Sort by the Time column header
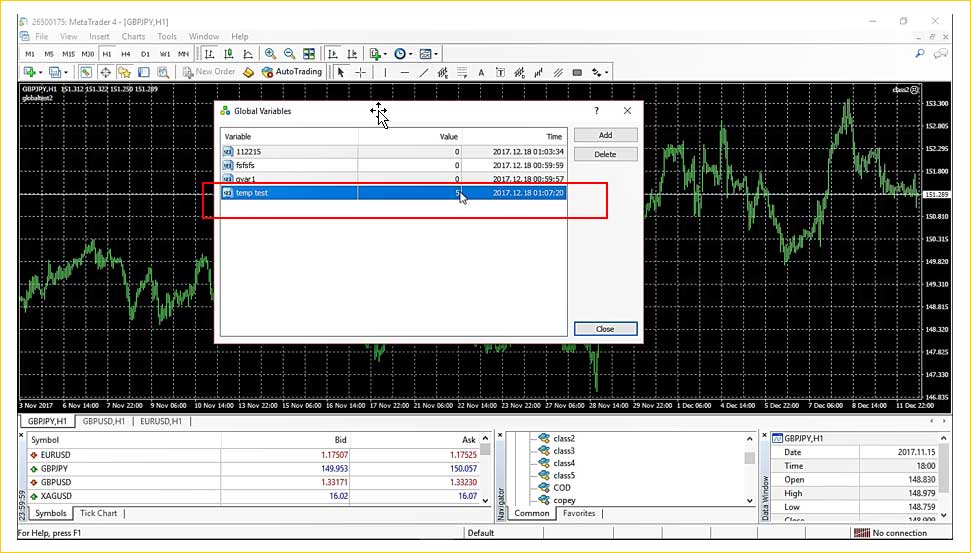This screenshot has height=553, width=971. (x=514, y=136)
